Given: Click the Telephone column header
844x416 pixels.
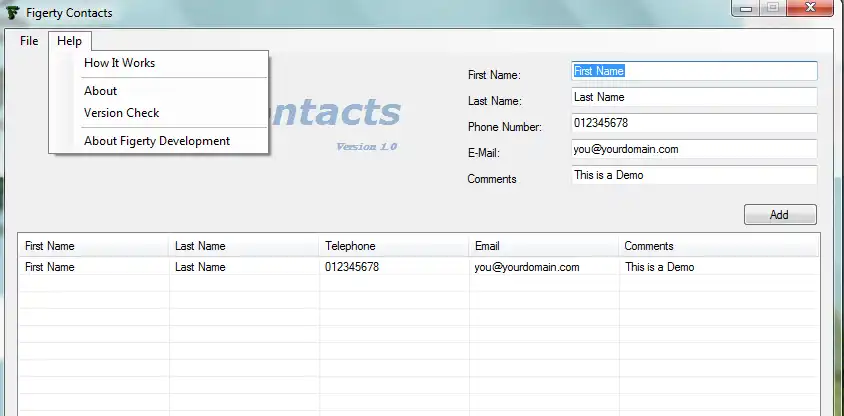Looking at the screenshot, I should tap(393, 246).
